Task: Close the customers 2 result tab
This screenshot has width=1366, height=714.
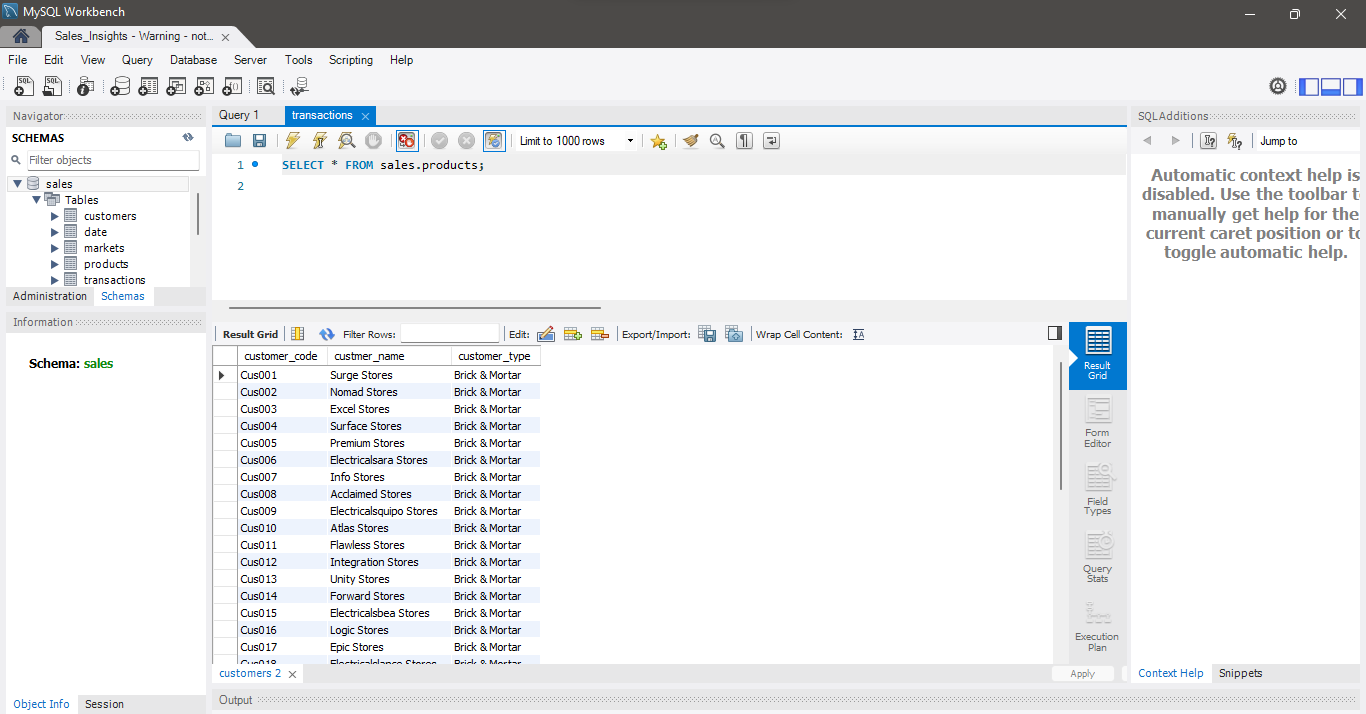Action: coord(292,674)
